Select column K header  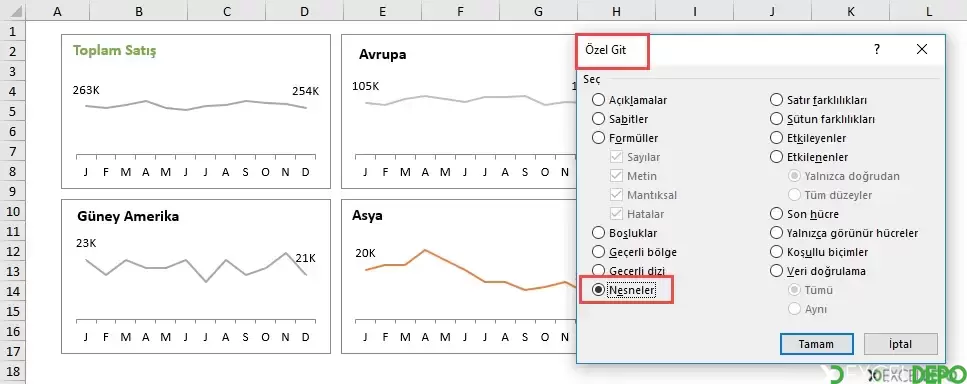click(851, 11)
